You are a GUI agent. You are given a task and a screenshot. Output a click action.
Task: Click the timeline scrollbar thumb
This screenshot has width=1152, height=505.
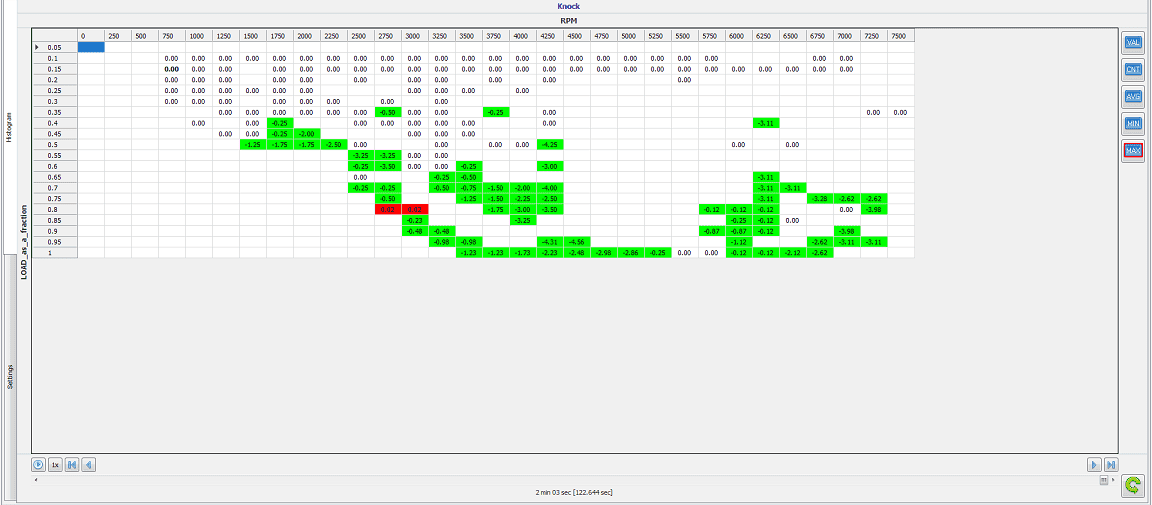[x=1104, y=480]
